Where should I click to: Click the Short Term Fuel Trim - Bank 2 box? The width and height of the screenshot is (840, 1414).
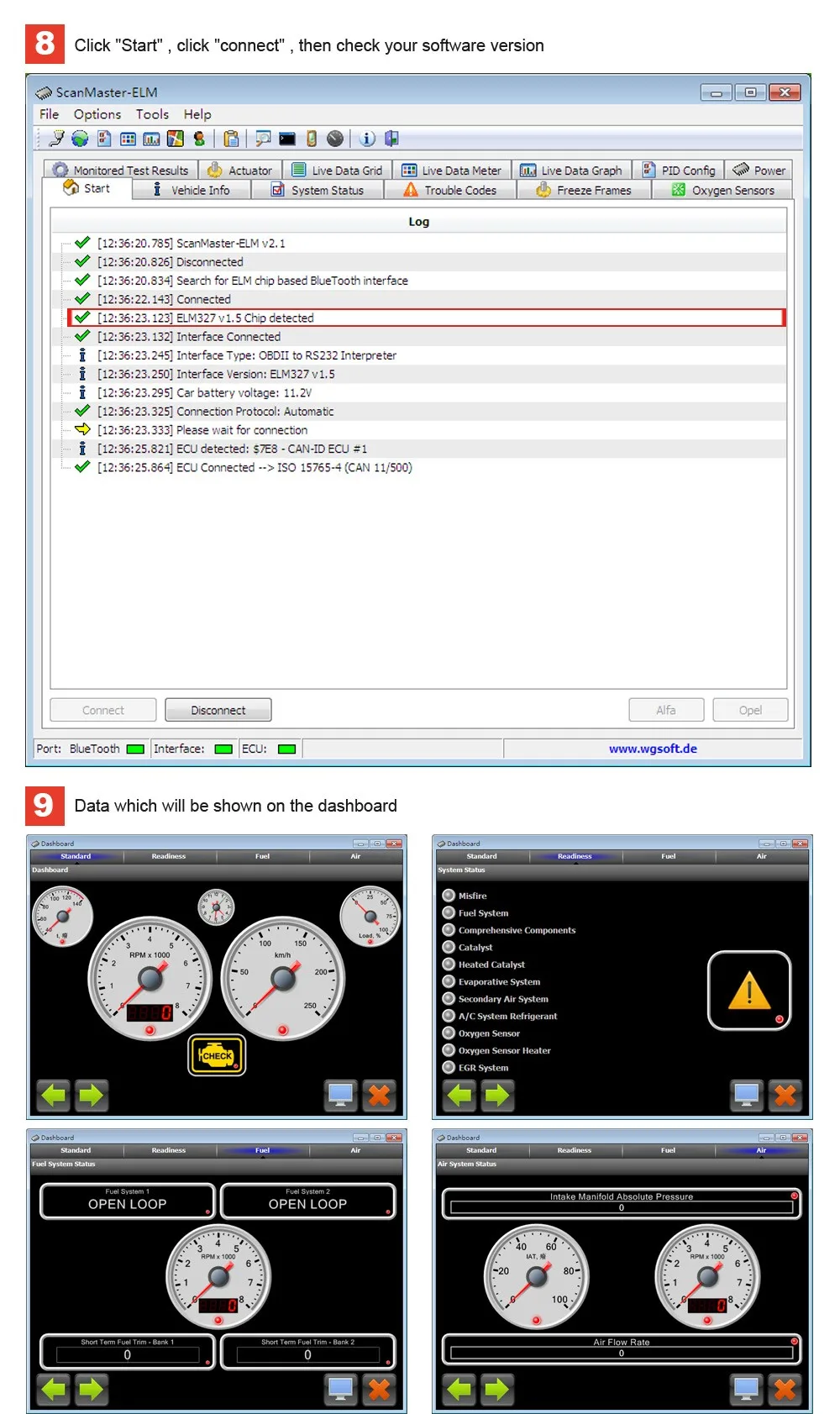pos(307,1351)
